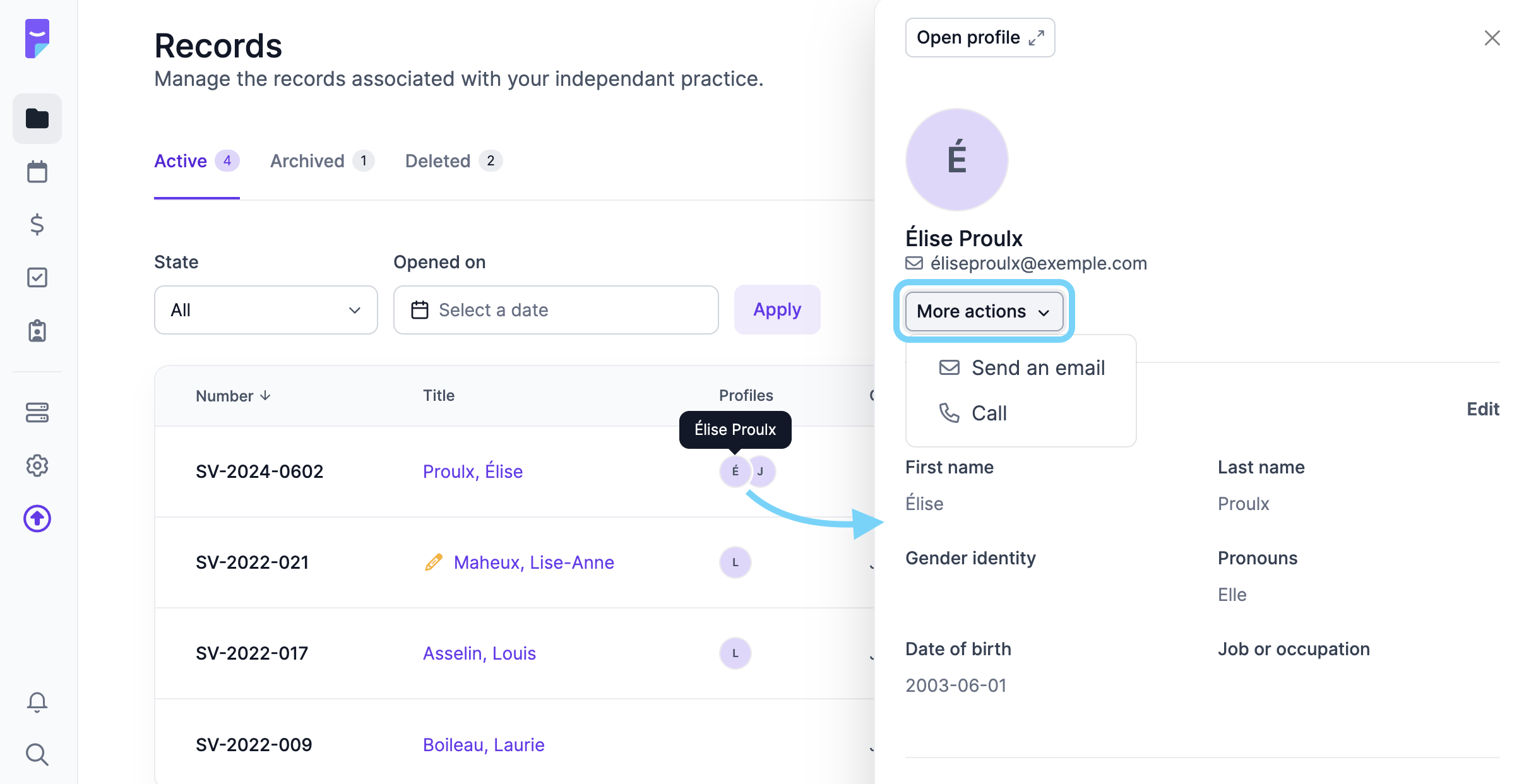
Task: Click the storage server icon in sidebar
Action: tap(37, 413)
